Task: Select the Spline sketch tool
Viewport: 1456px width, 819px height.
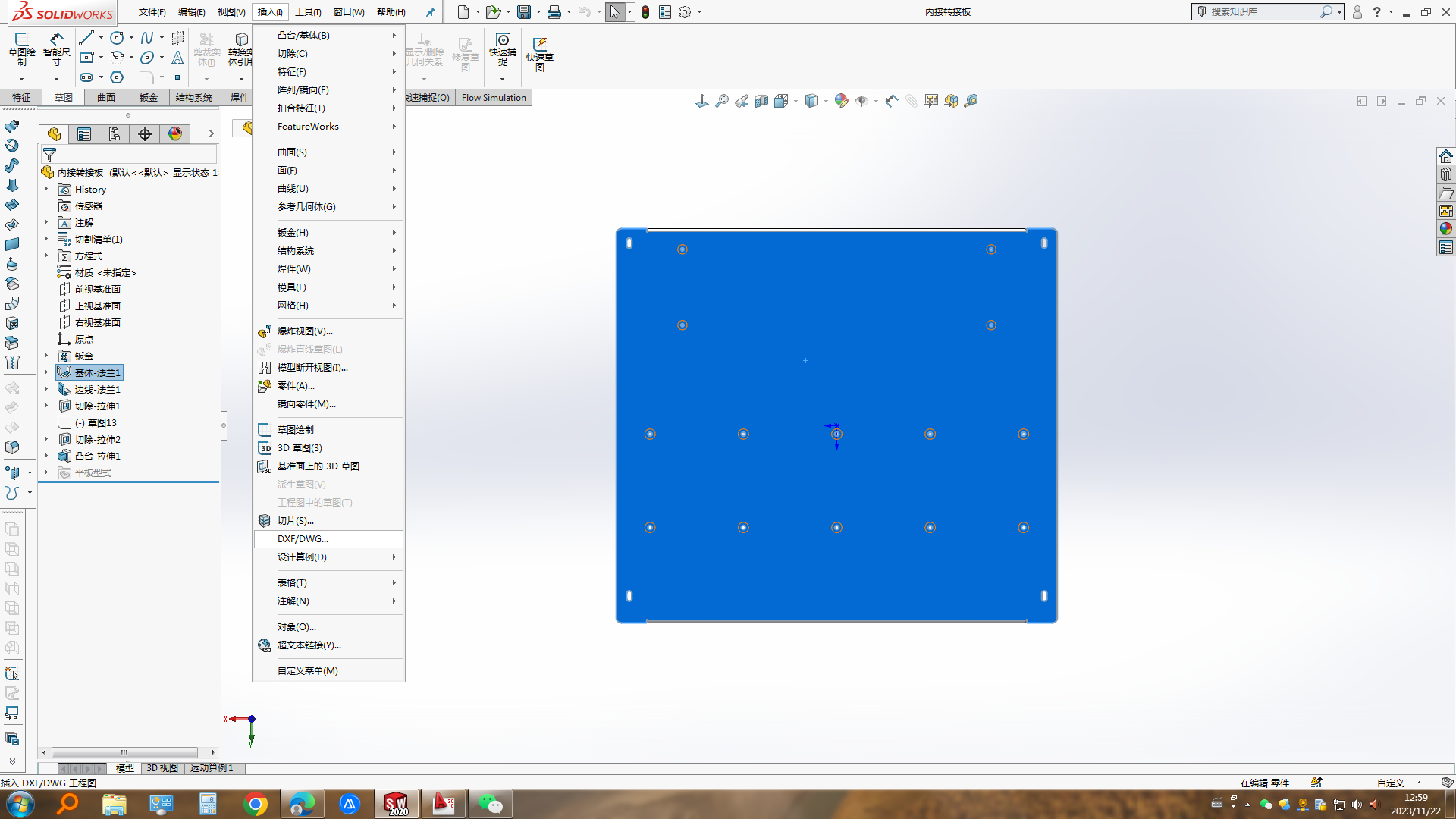Action: pos(147,38)
